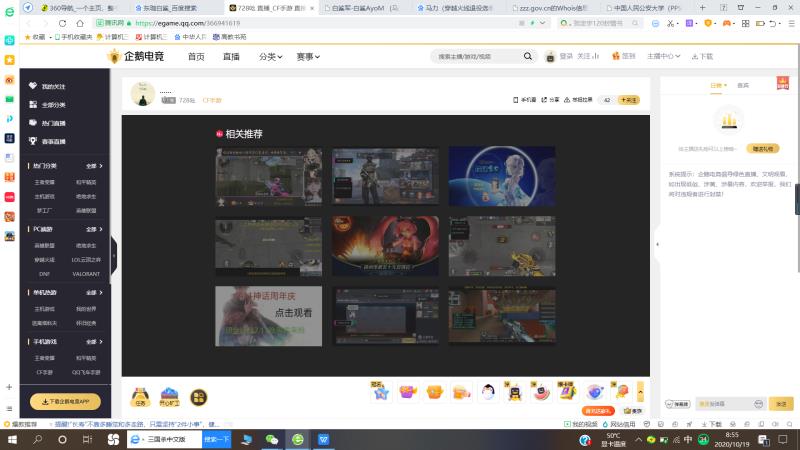800x450 pixels.
Task: Expand the 分类 dropdown menu
Action: pyautogui.click(x=270, y=57)
